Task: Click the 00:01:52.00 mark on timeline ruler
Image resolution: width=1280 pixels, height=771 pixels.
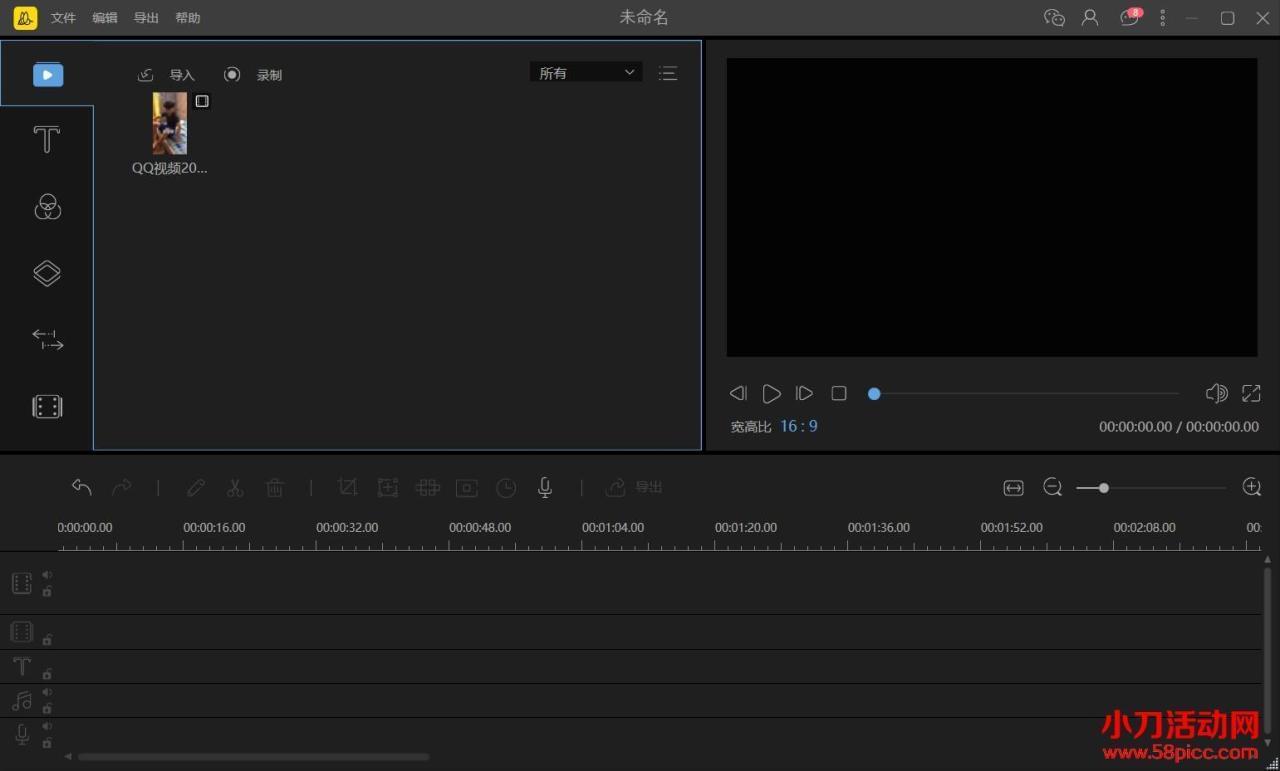Action: [1011, 527]
